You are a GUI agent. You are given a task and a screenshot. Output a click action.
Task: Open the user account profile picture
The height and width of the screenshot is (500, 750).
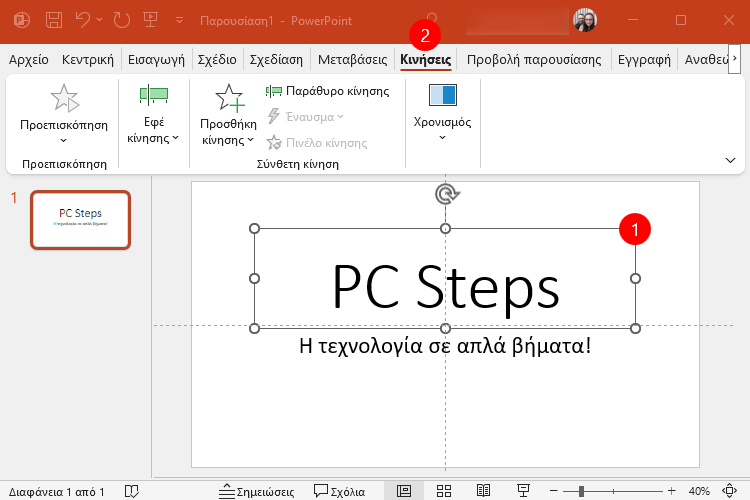coord(585,20)
